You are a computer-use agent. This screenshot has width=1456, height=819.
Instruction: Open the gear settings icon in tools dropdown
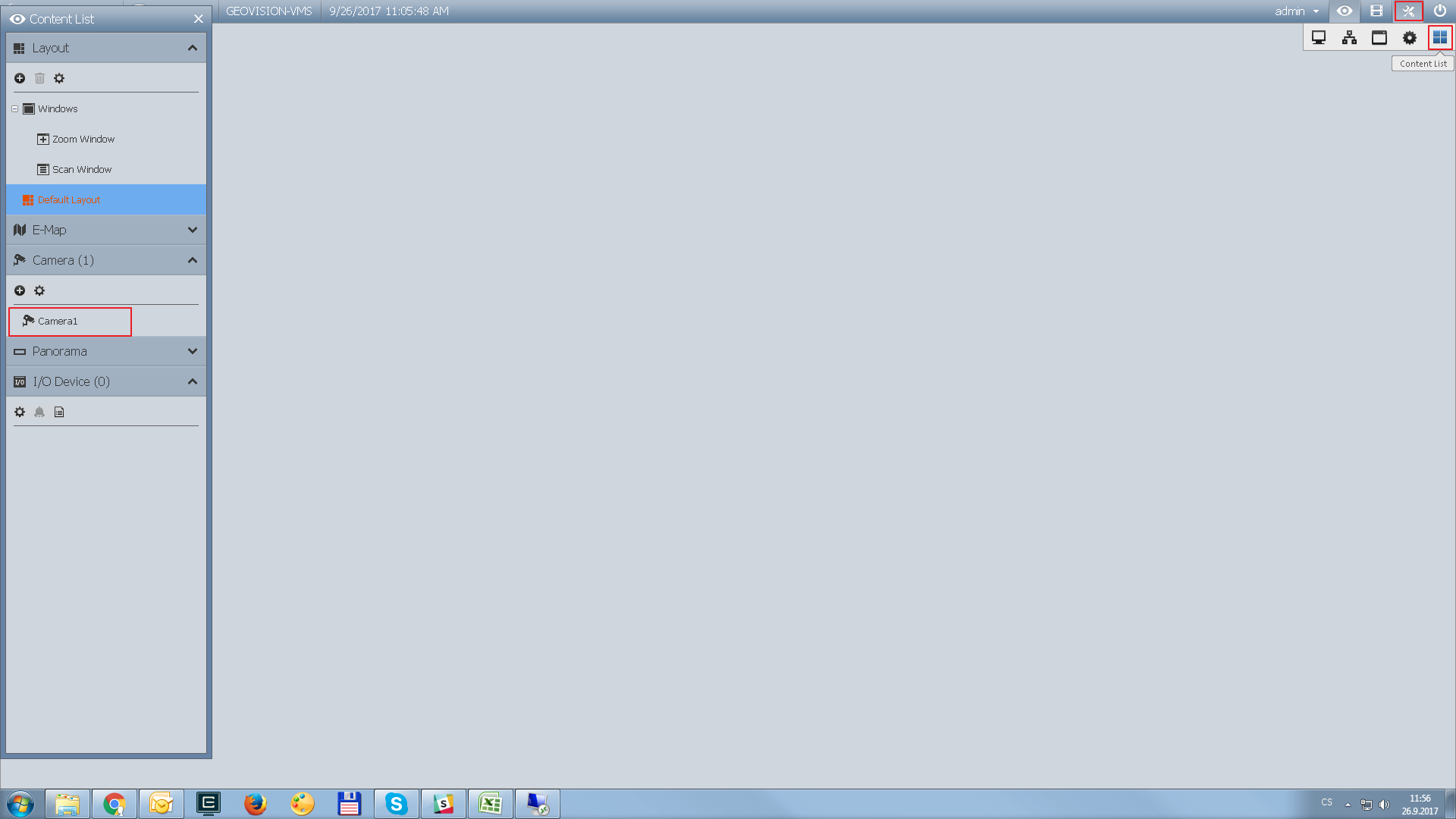1409,37
